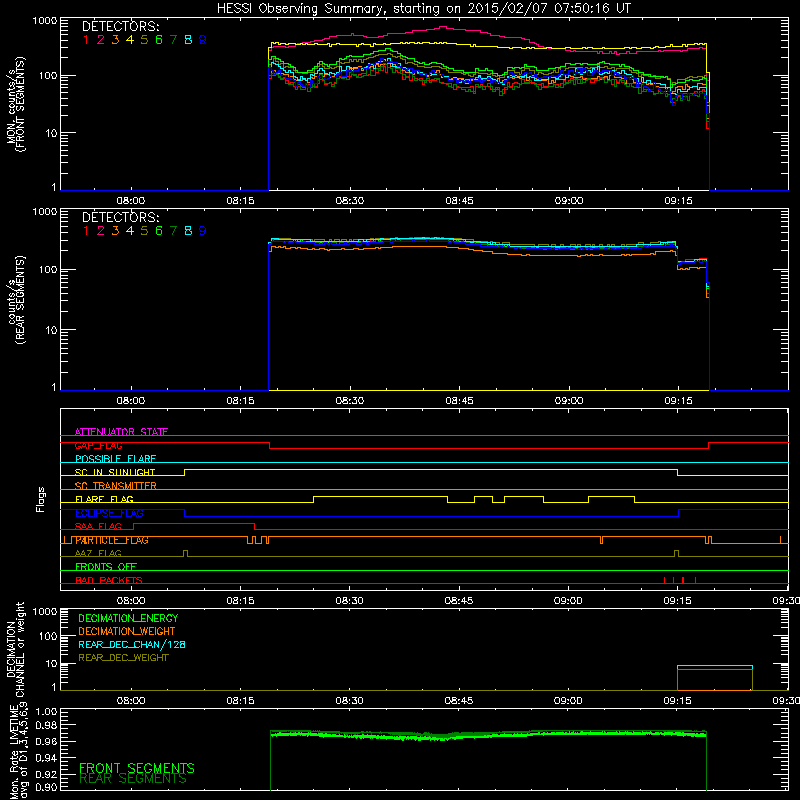800x800 pixels.
Task: Click the DECIMATION_WEIGHT legend entry
Action: click(127, 632)
